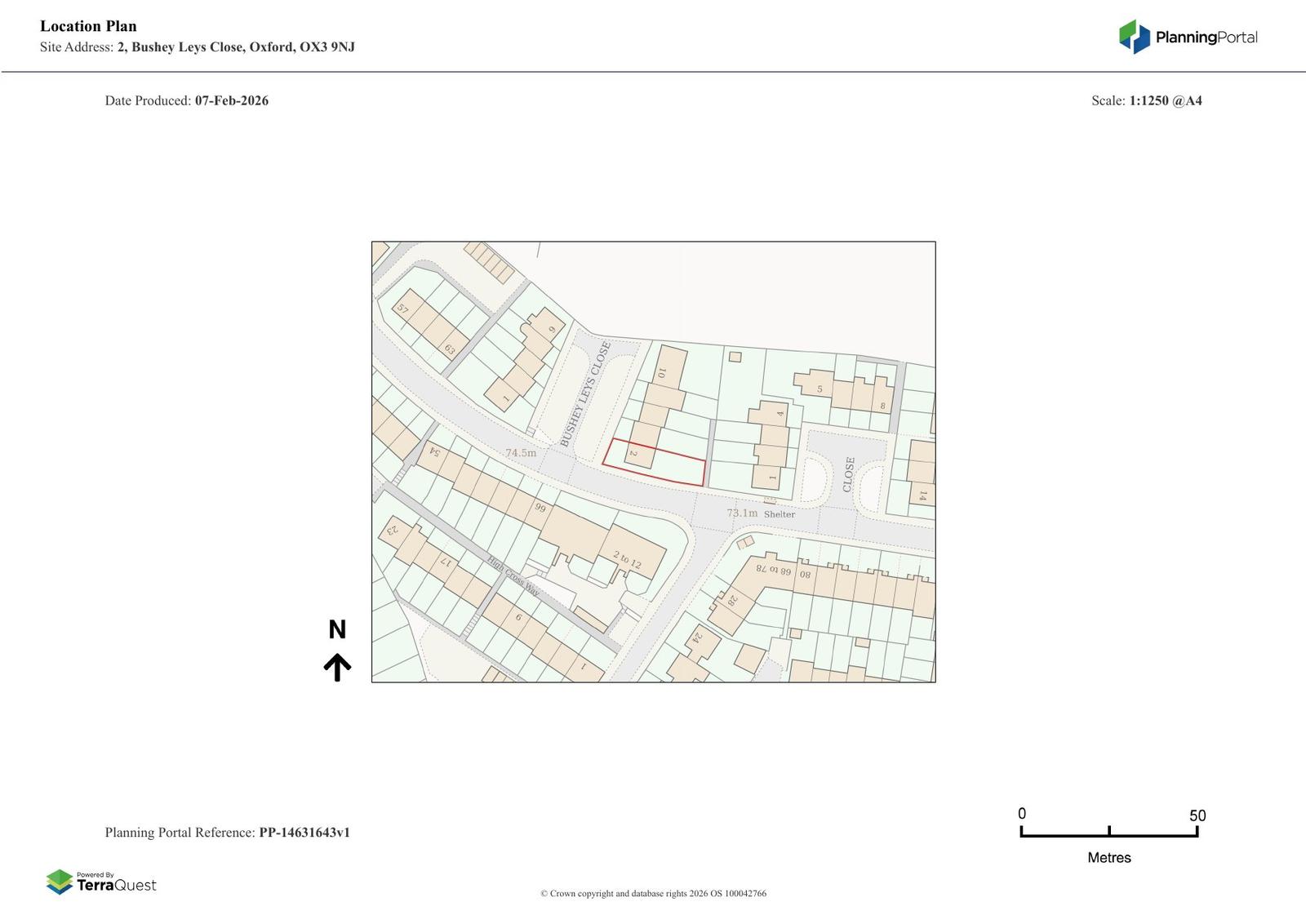Screen dimensions: 1306x924
Task: Click the 74.5m spot height label
Action: click(521, 453)
